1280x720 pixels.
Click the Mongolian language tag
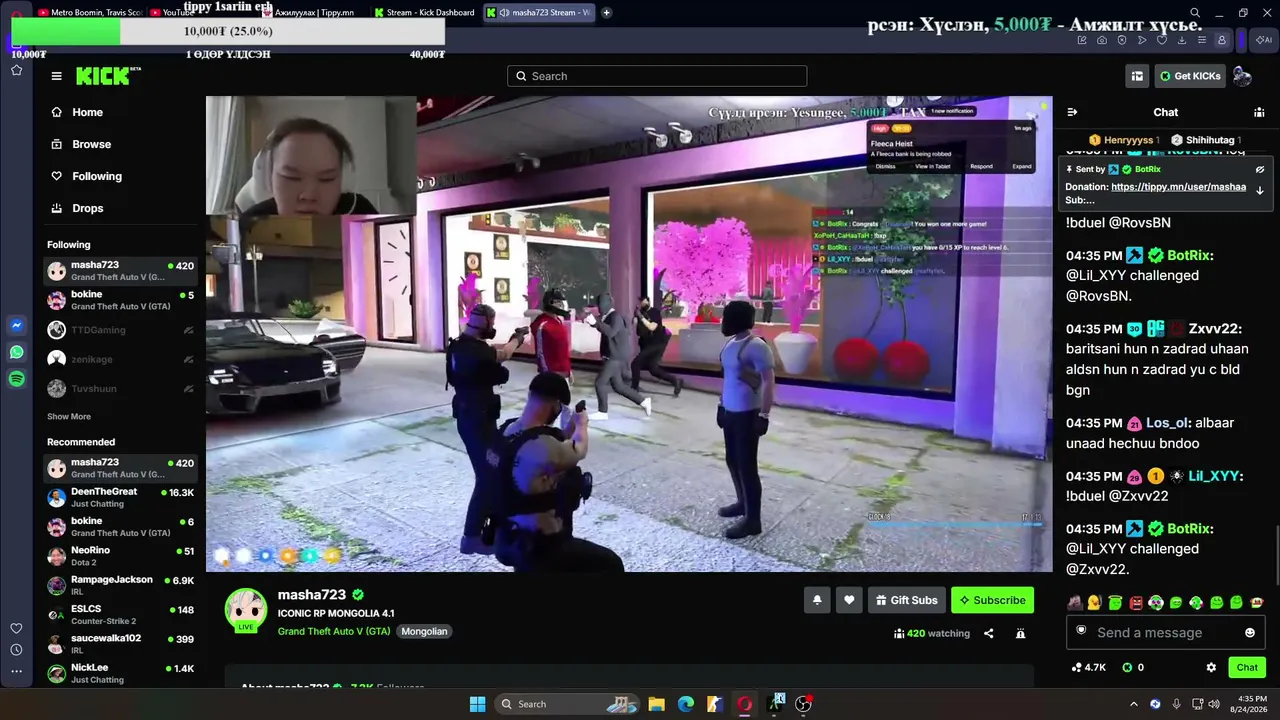point(425,631)
